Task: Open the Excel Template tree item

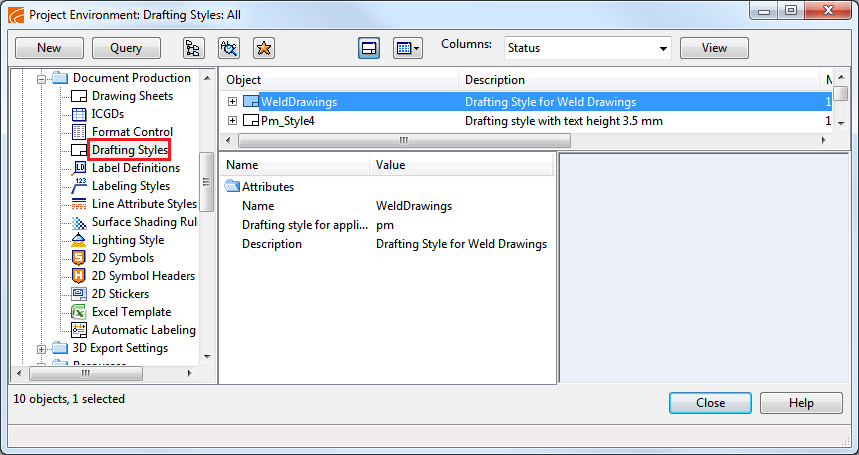Action: pos(131,312)
